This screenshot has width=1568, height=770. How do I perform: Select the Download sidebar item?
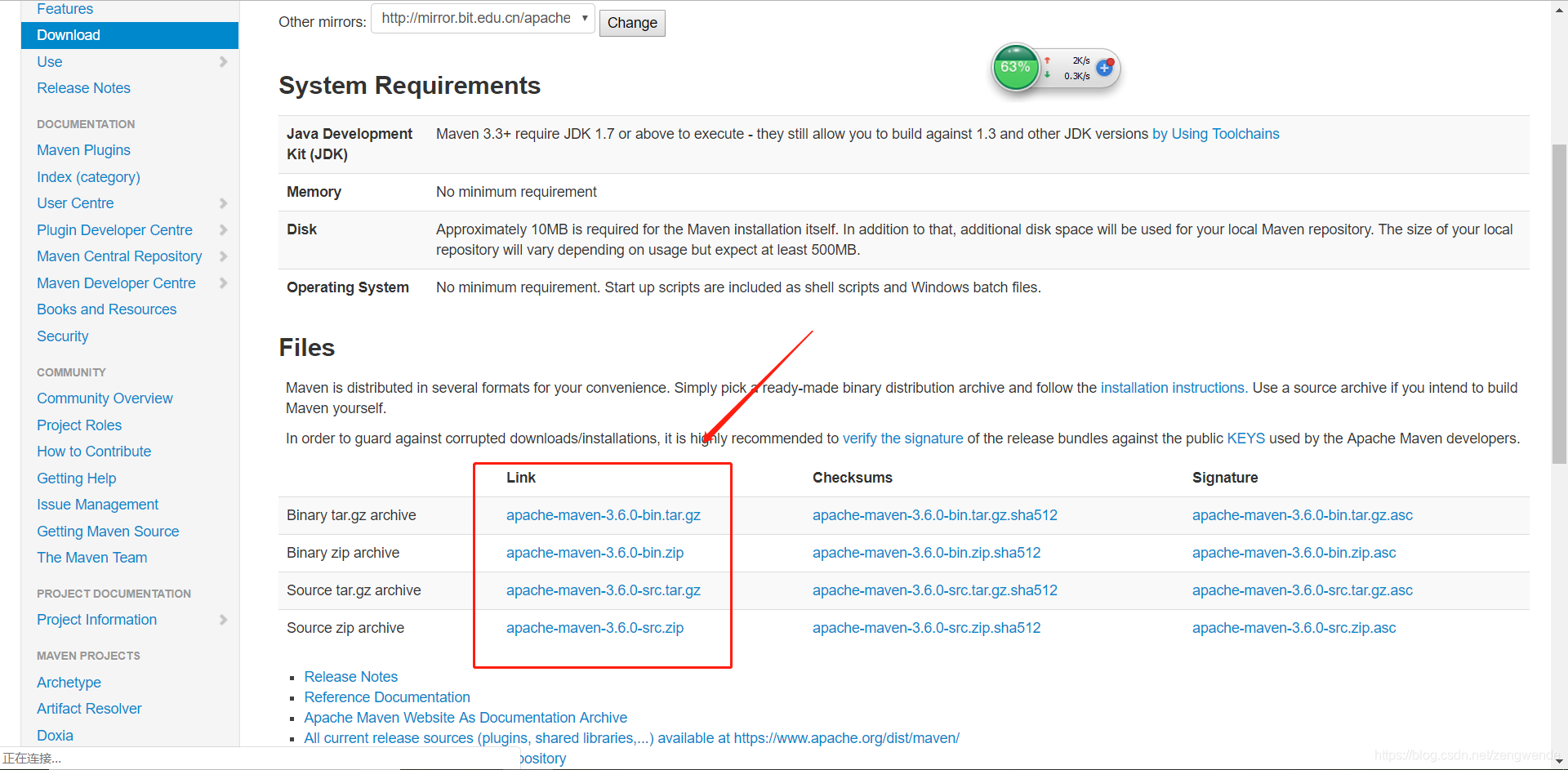130,35
